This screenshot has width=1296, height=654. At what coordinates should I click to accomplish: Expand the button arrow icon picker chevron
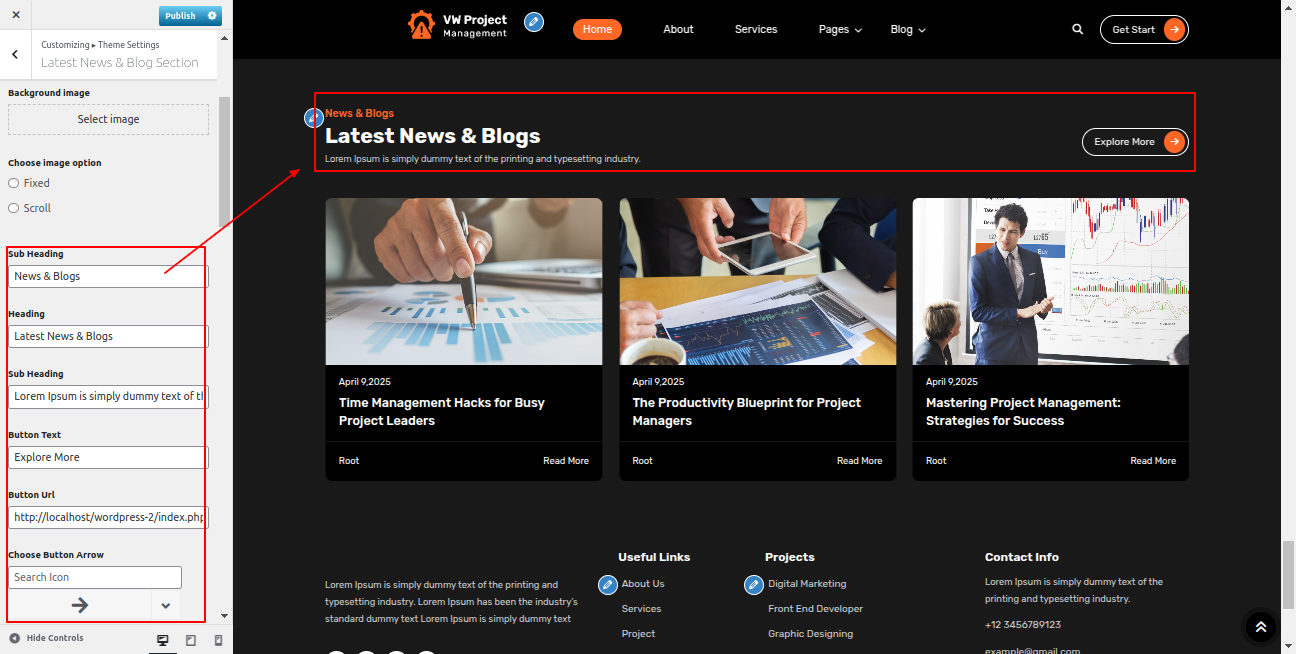166,605
